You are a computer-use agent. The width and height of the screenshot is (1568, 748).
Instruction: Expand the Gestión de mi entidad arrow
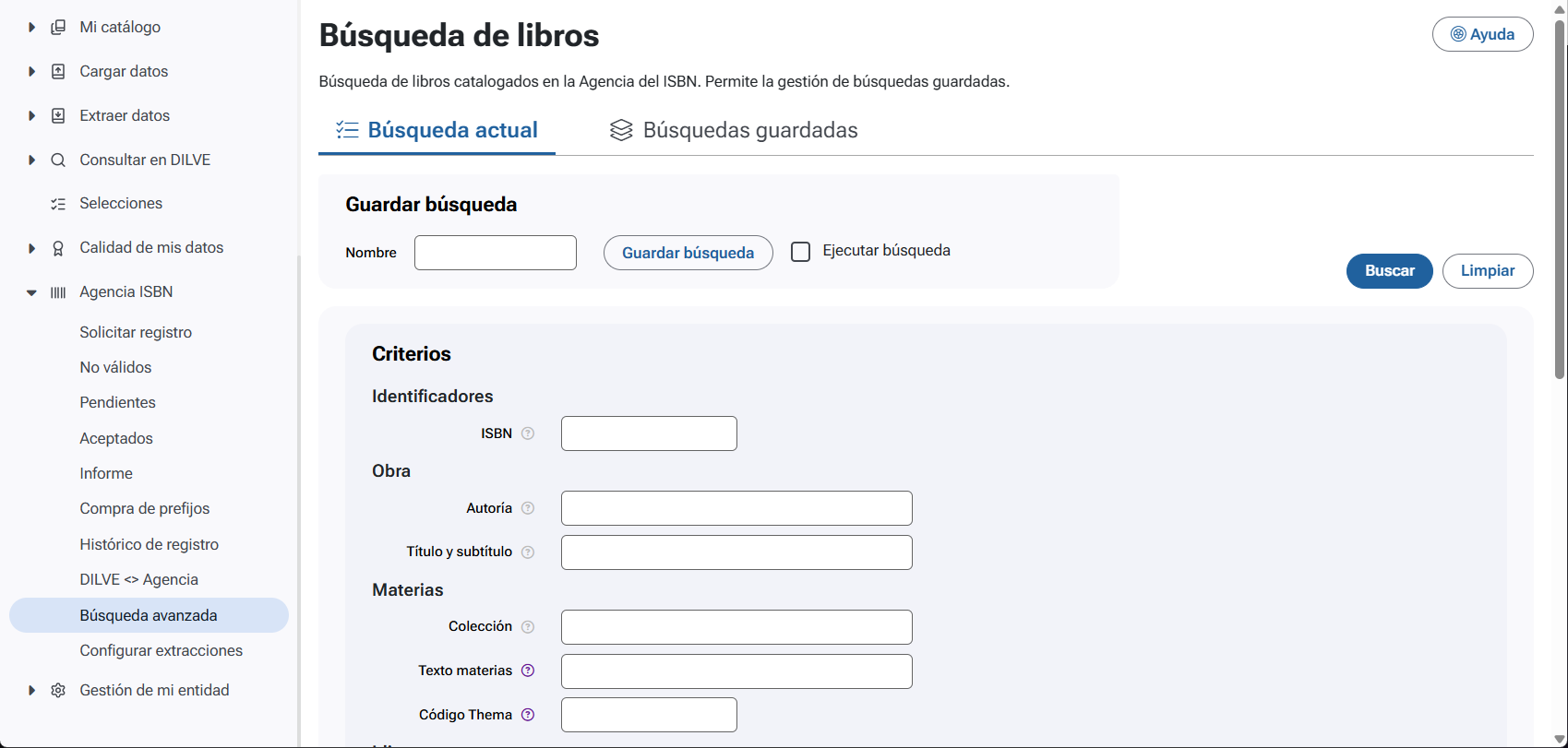[x=31, y=691]
